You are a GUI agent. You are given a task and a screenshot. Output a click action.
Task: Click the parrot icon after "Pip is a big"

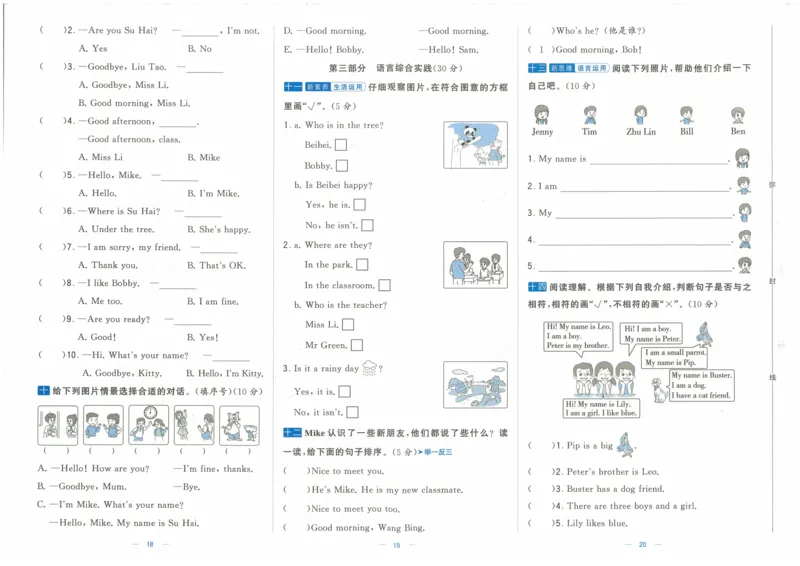(x=626, y=445)
